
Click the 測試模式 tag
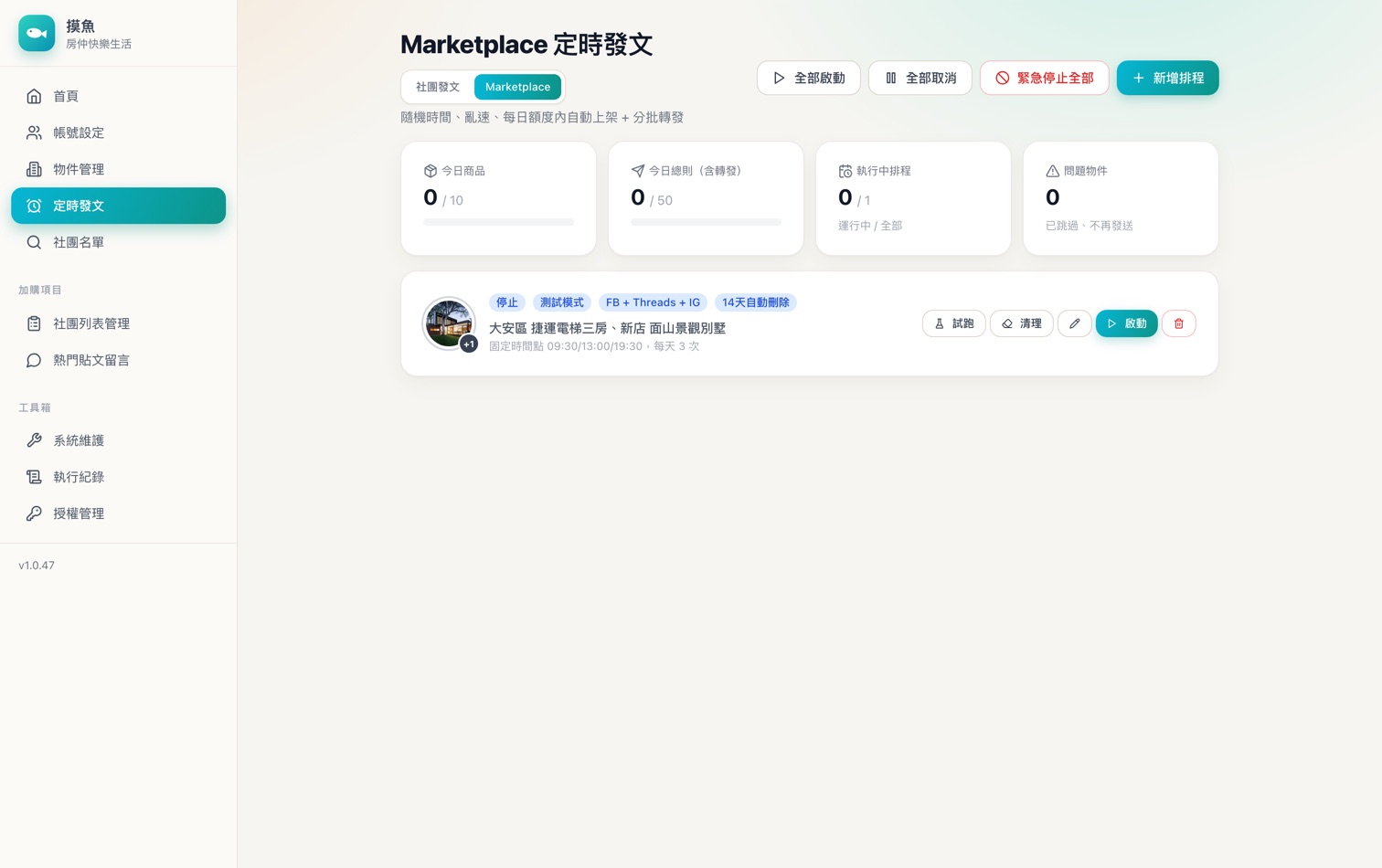coord(562,302)
